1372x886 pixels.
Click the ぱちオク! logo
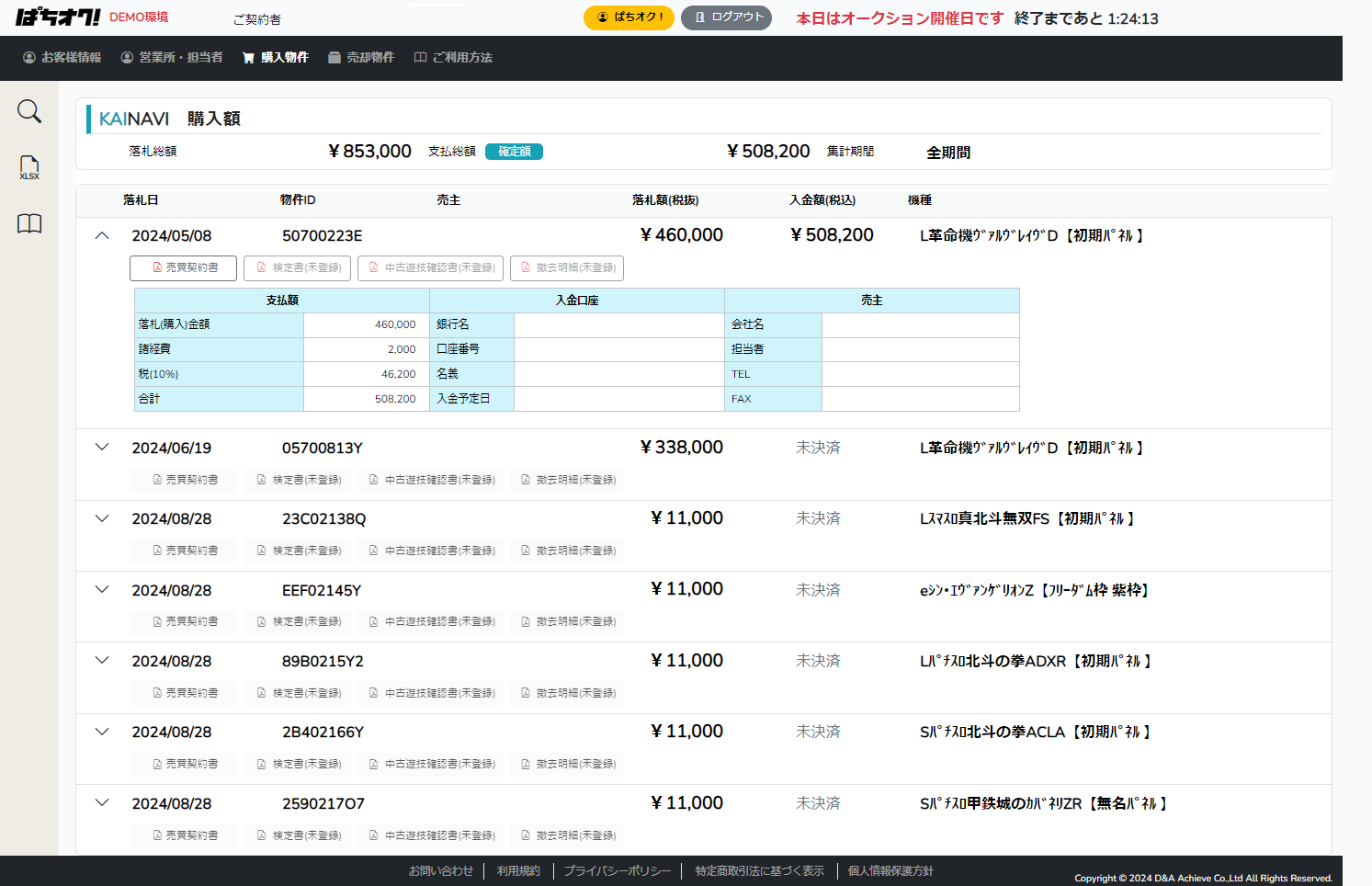pyautogui.click(x=58, y=17)
